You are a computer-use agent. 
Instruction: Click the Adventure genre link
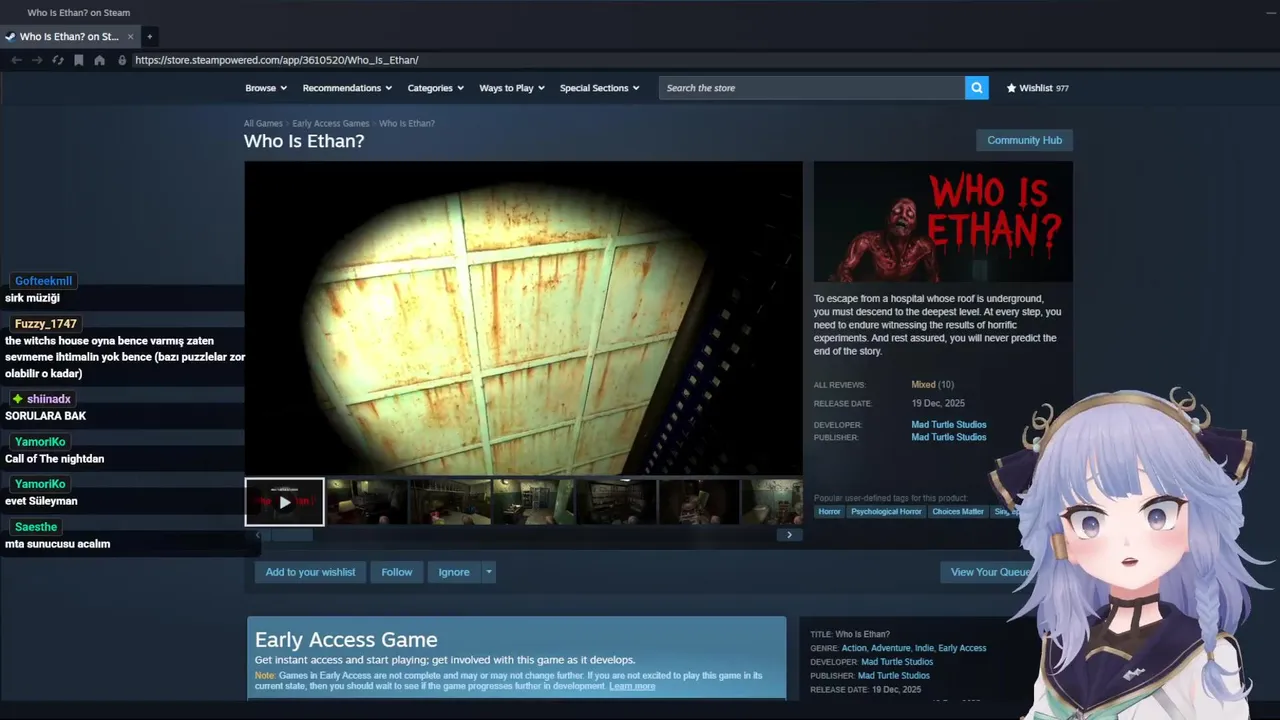[x=890, y=648]
